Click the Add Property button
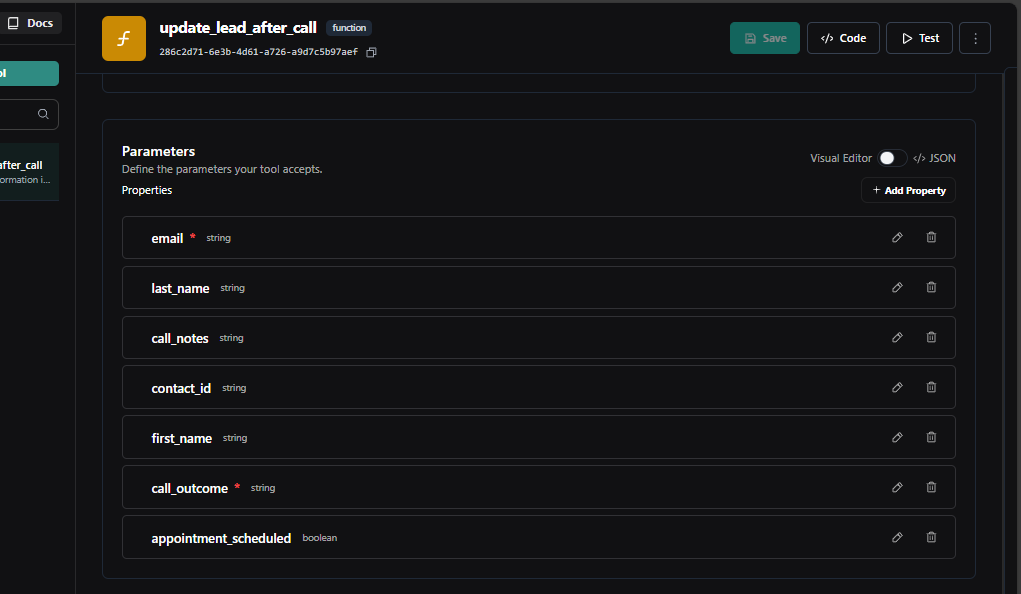This screenshot has width=1021, height=594. pos(908,190)
